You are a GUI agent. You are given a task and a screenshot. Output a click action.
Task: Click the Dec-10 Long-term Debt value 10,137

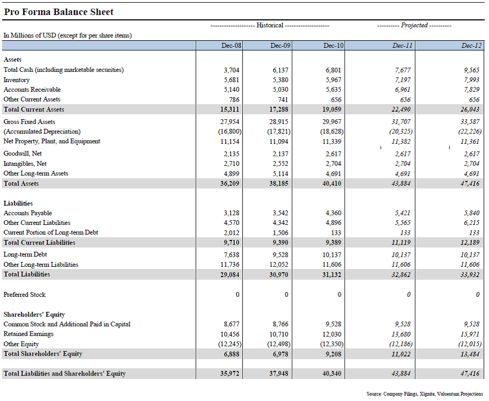(332, 255)
